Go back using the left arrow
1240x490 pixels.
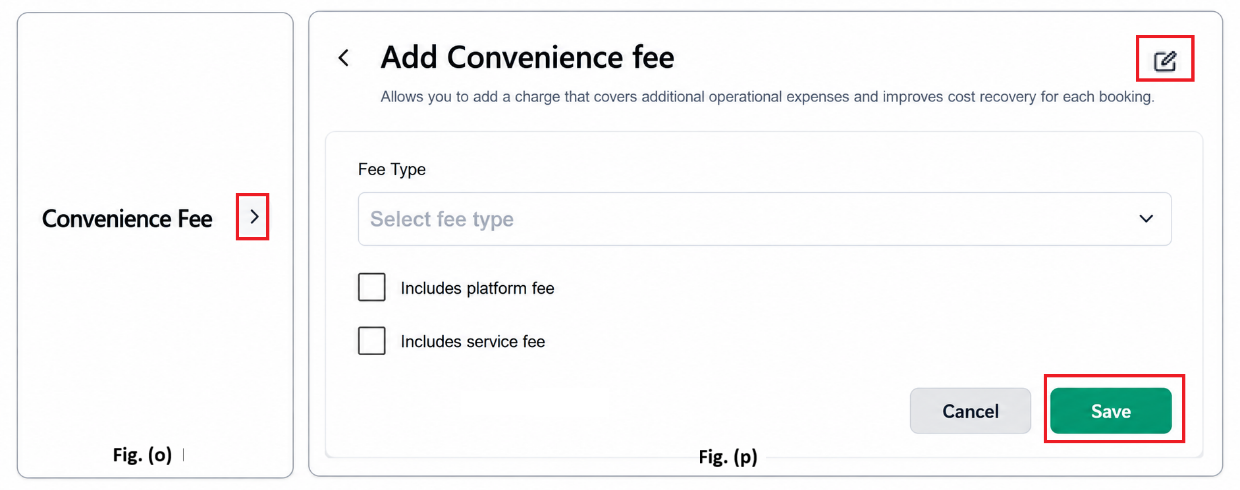[x=343, y=58]
